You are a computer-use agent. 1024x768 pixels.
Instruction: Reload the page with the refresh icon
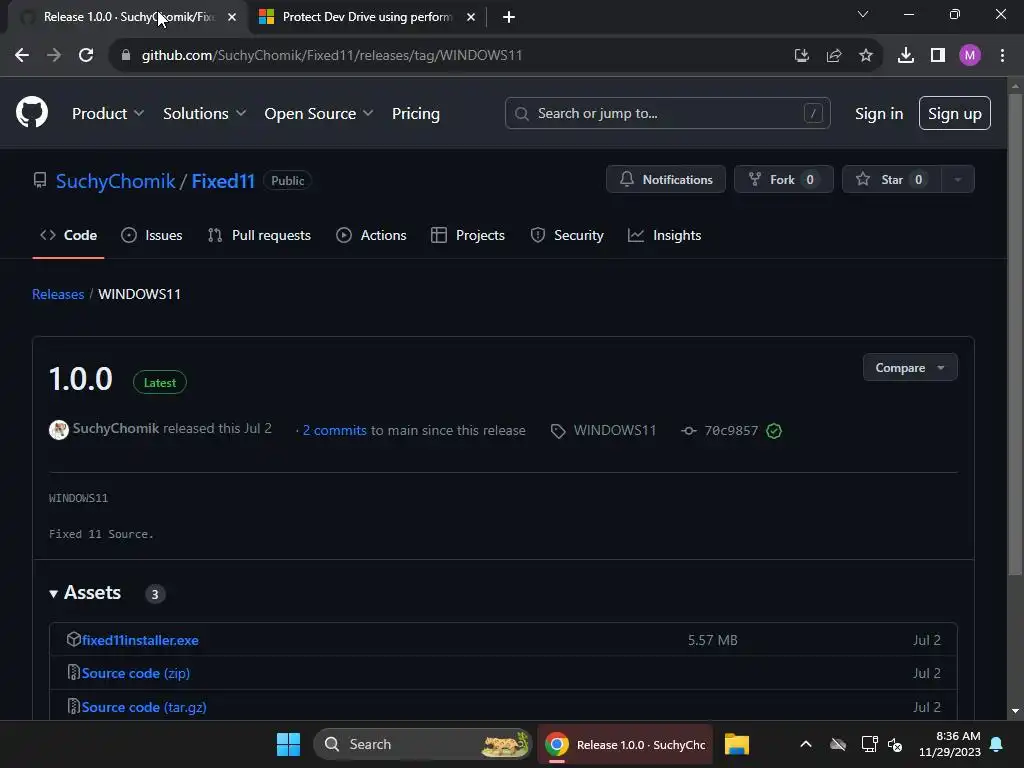[x=86, y=55]
